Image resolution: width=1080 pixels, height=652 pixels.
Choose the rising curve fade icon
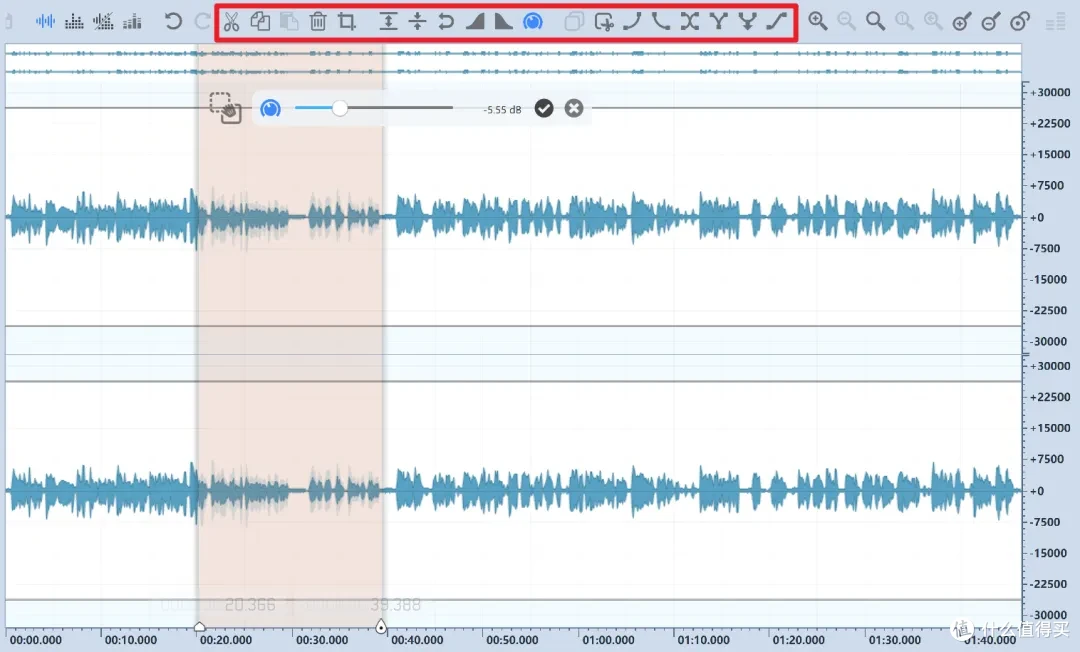pos(632,22)
